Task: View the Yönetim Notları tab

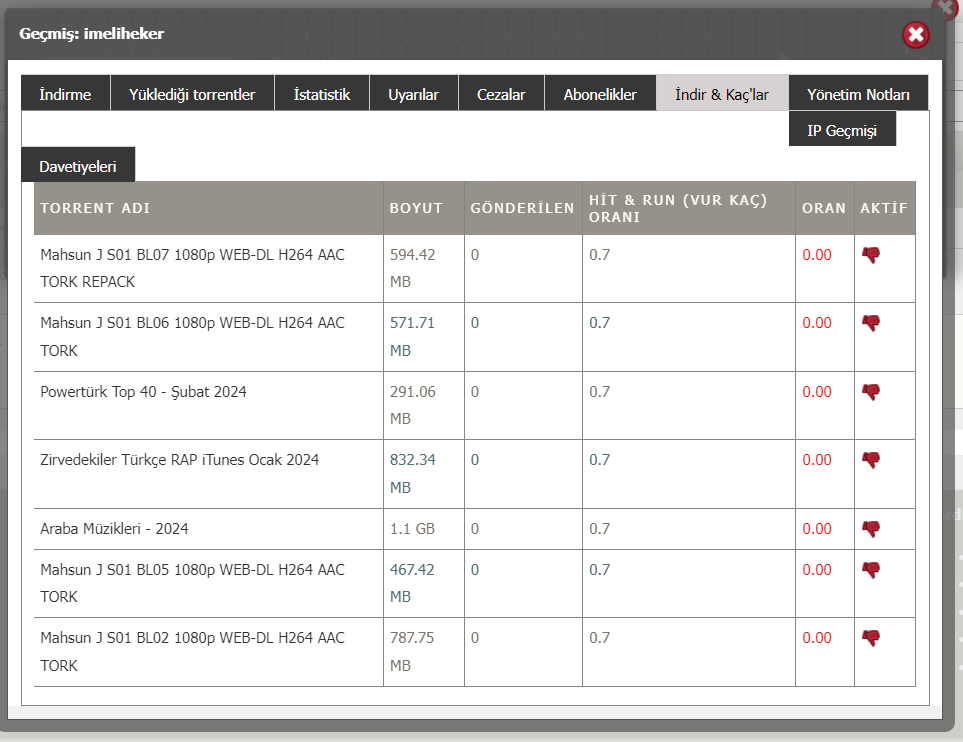Action: click(858, 94)
